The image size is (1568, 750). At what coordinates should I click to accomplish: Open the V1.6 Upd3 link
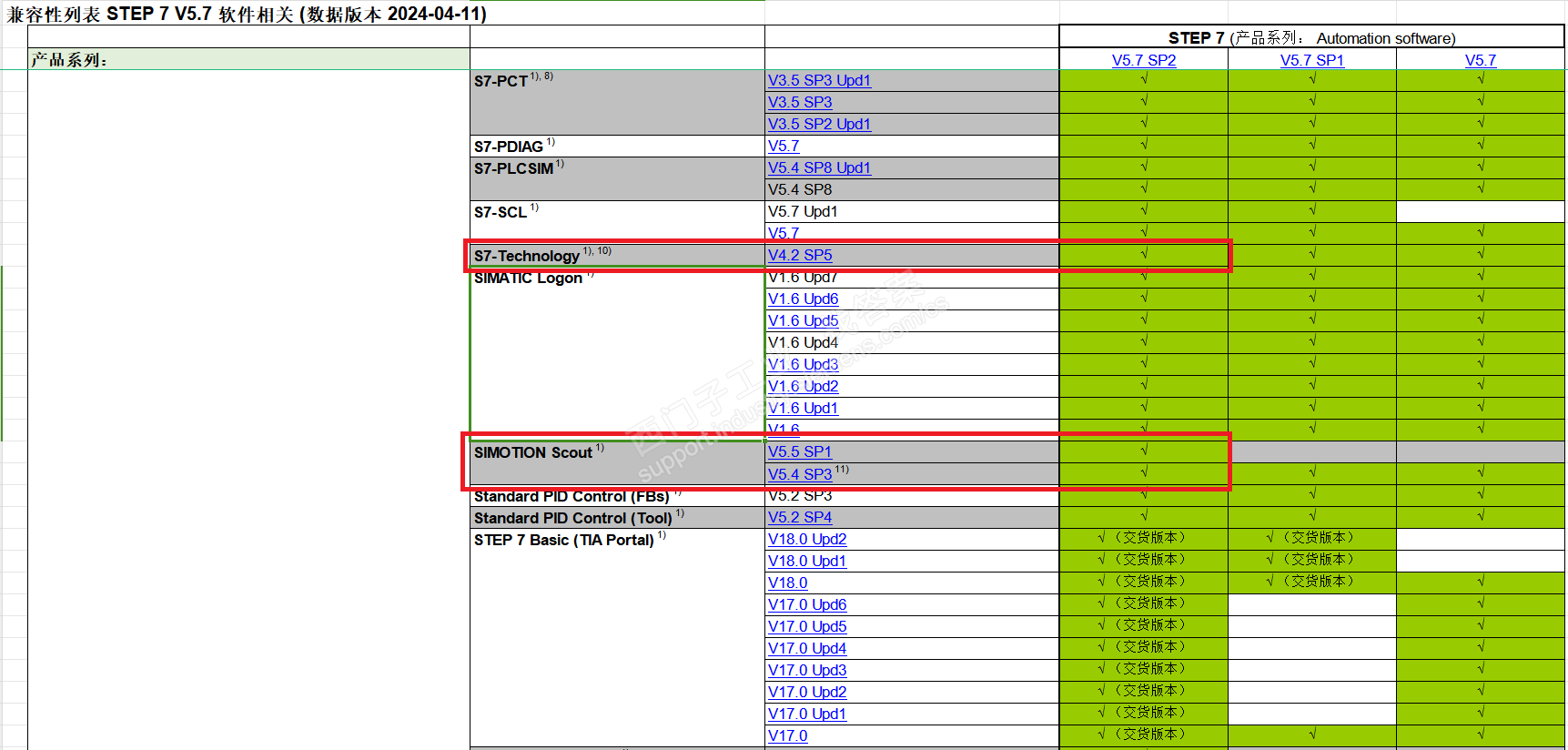coord(804,364)
